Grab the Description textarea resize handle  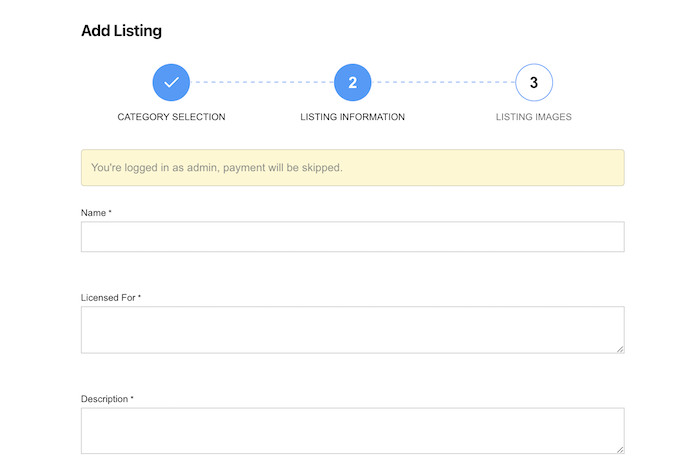click(620, 450)
